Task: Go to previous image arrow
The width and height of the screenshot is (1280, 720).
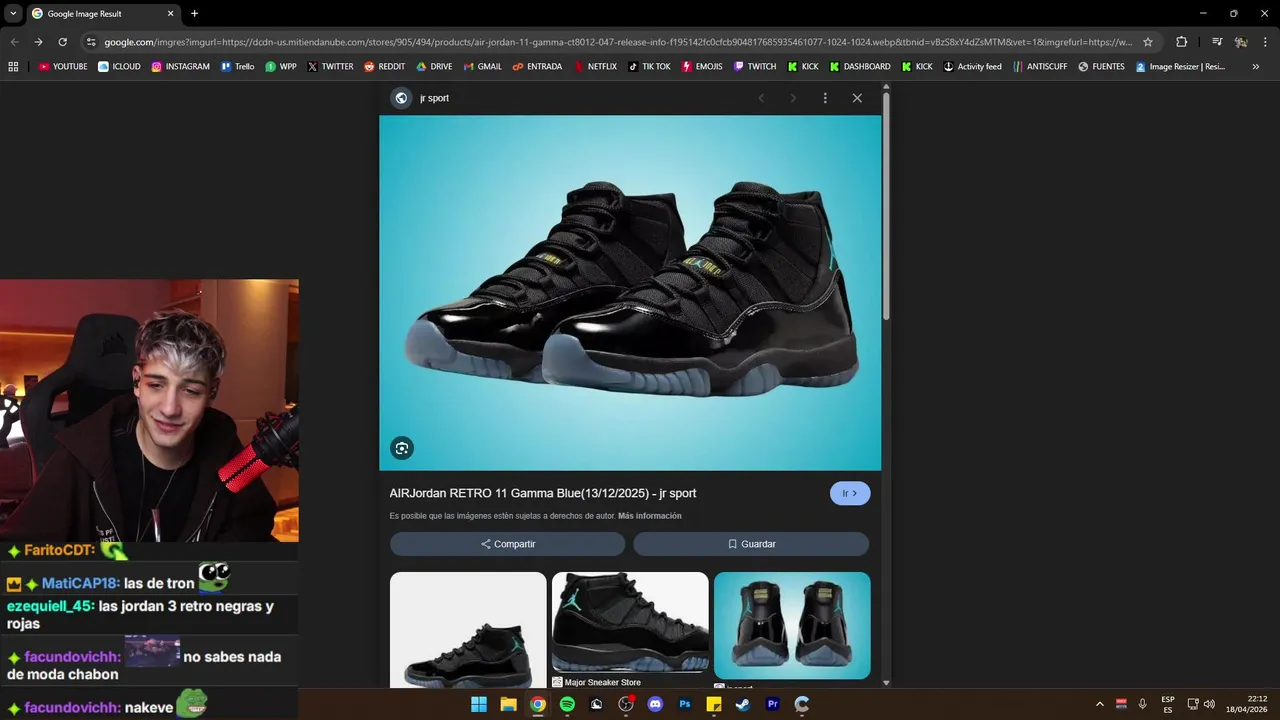Action: (x=761, y=98)
